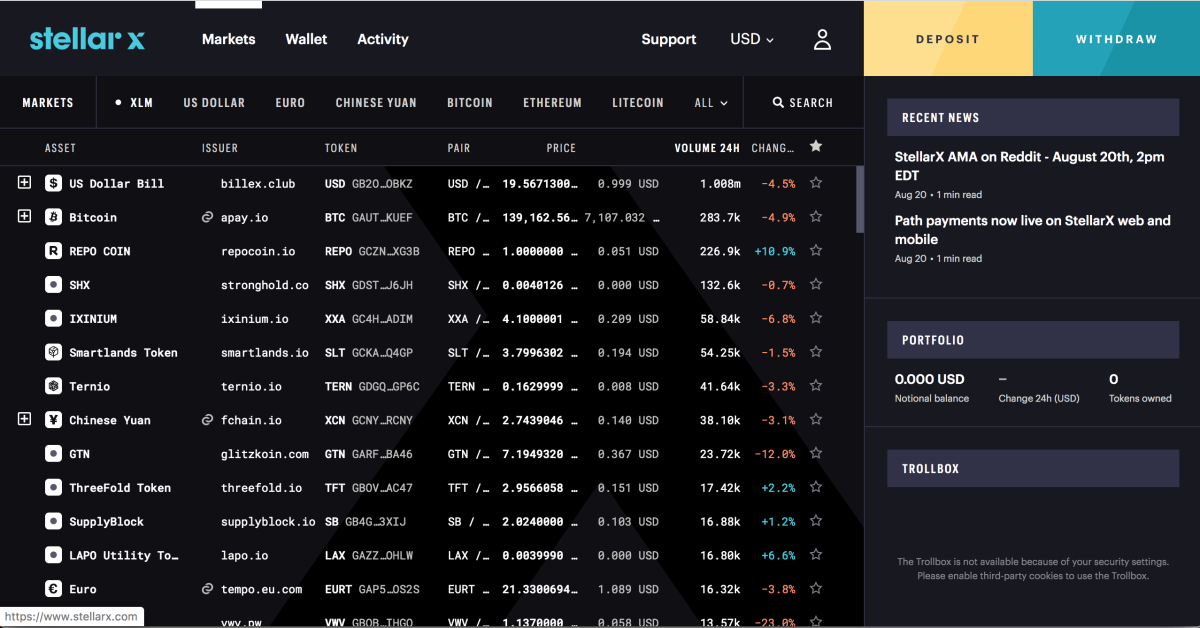
Task: Click the StellarX logo
Action: tap(87, 39)
